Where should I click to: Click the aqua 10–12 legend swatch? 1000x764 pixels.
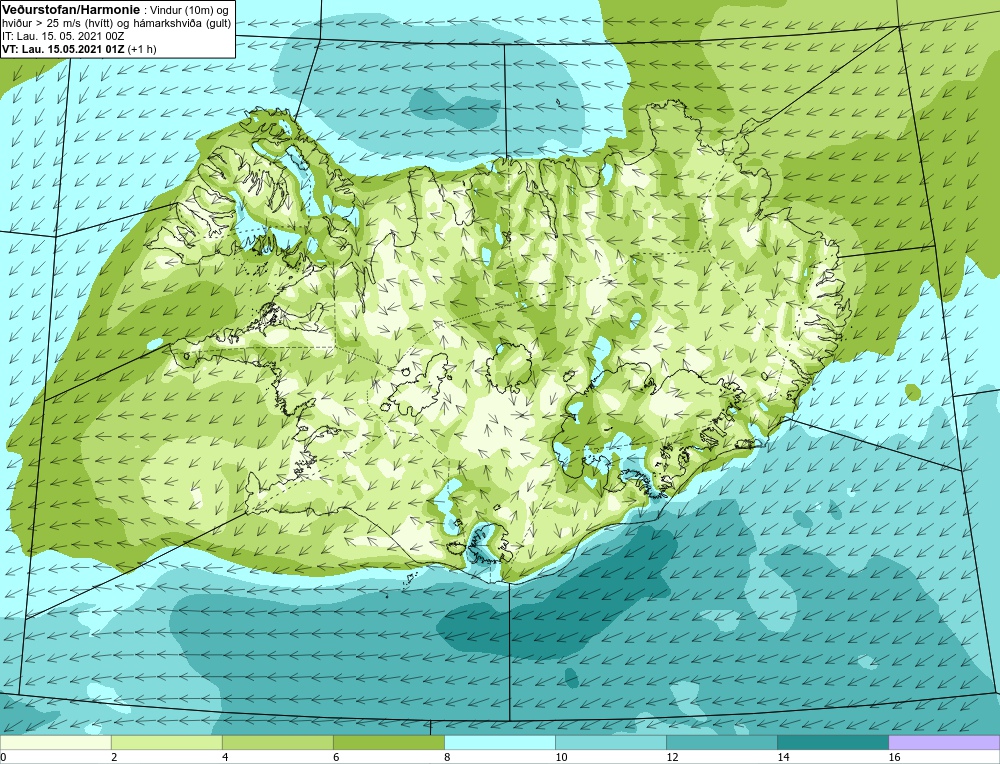click(610, 742)
